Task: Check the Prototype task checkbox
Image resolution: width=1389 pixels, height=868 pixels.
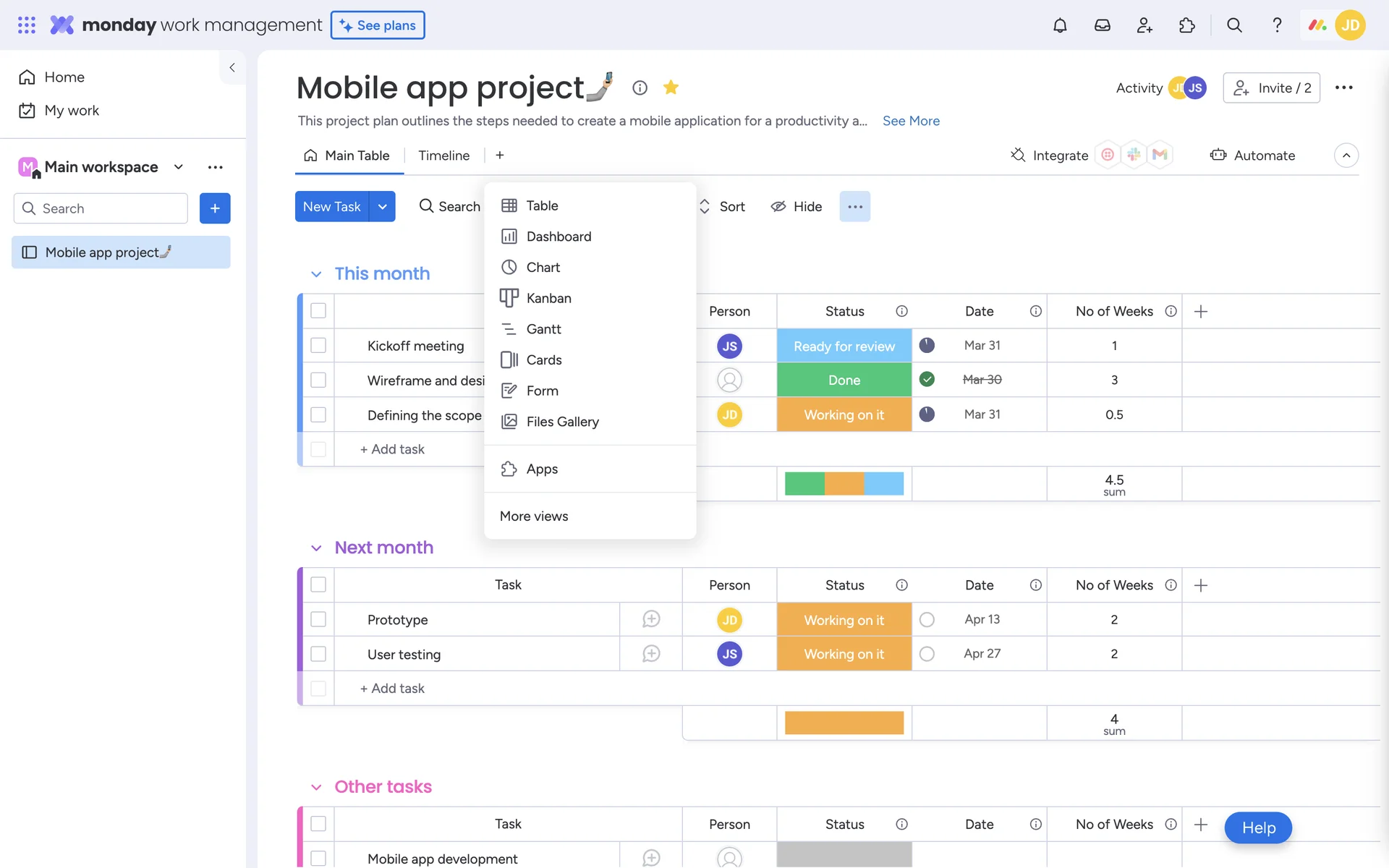Action: click(x=318, y=620)
